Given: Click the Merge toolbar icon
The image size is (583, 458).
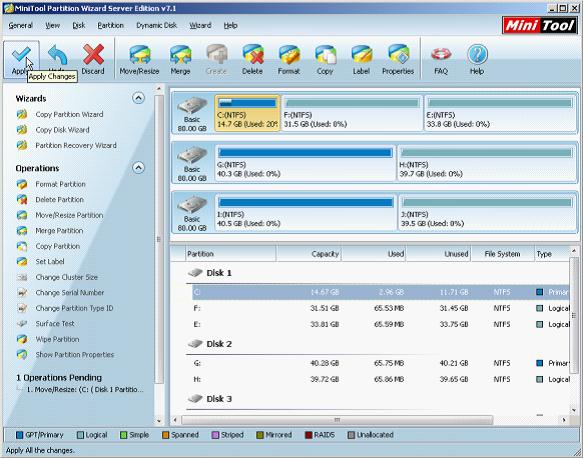Looking at the screenshot, I should [180, 55].
